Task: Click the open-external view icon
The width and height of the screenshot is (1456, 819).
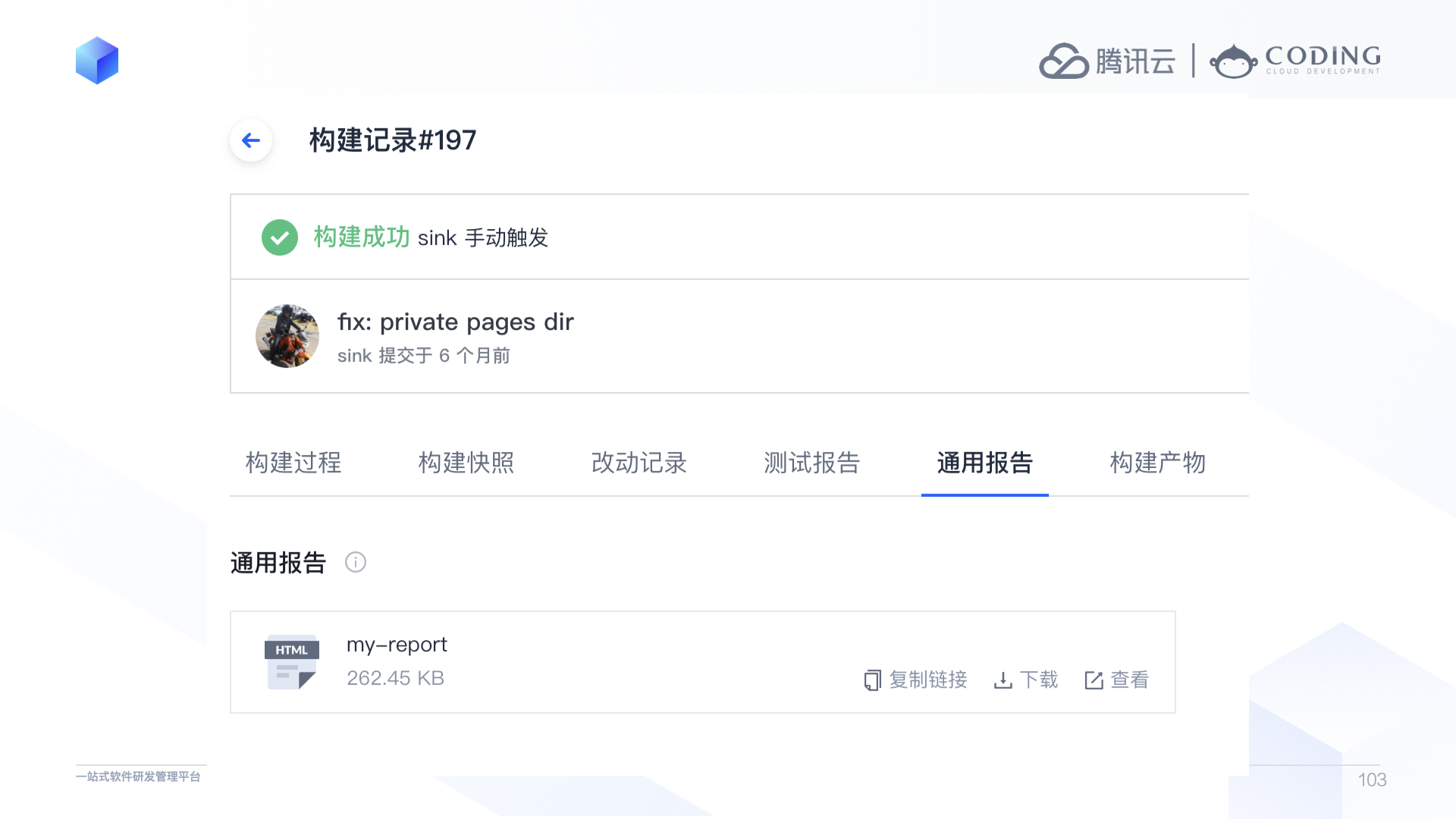Action: tap(1094, 680)
